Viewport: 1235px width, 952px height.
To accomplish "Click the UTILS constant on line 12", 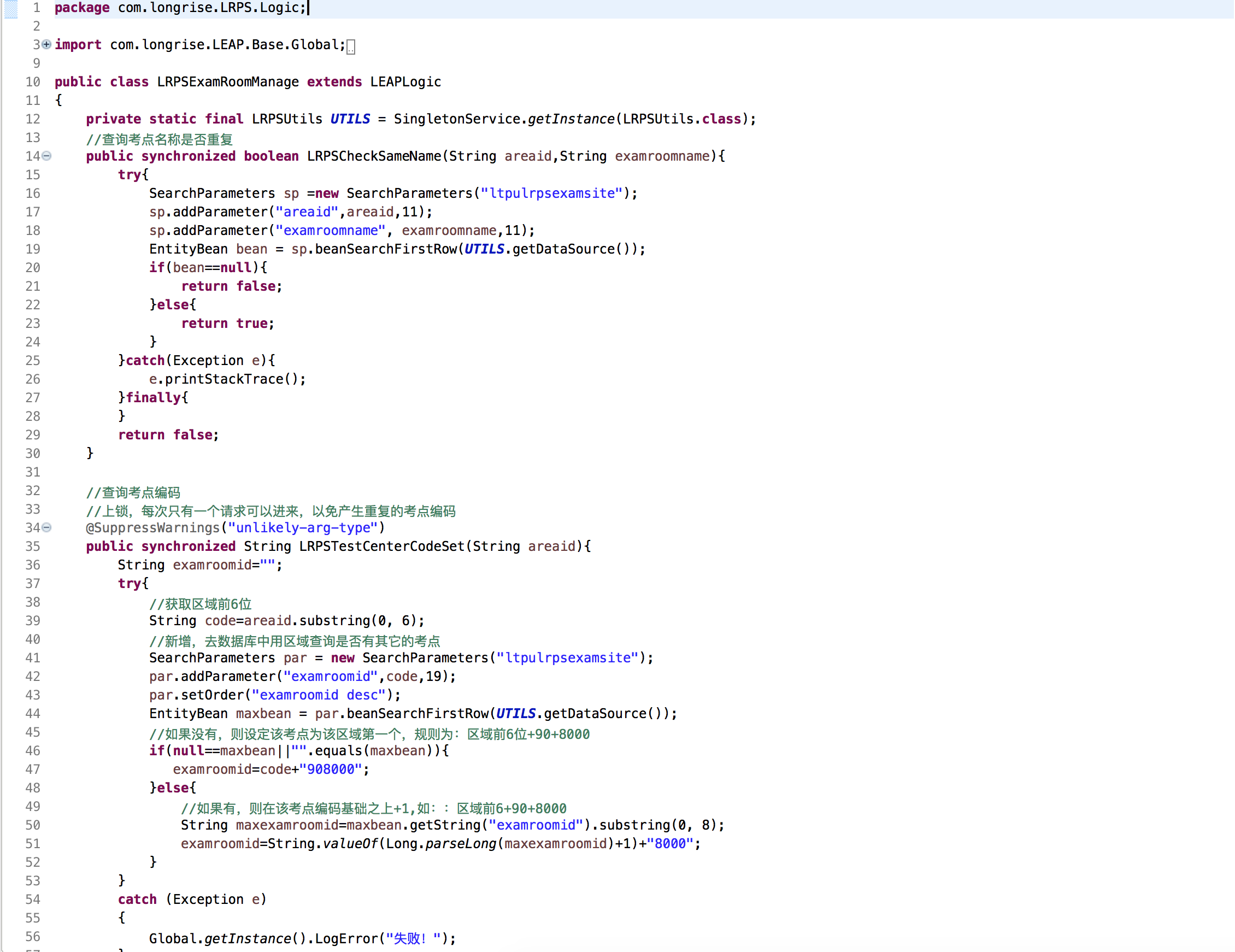I will click(350, 119).
